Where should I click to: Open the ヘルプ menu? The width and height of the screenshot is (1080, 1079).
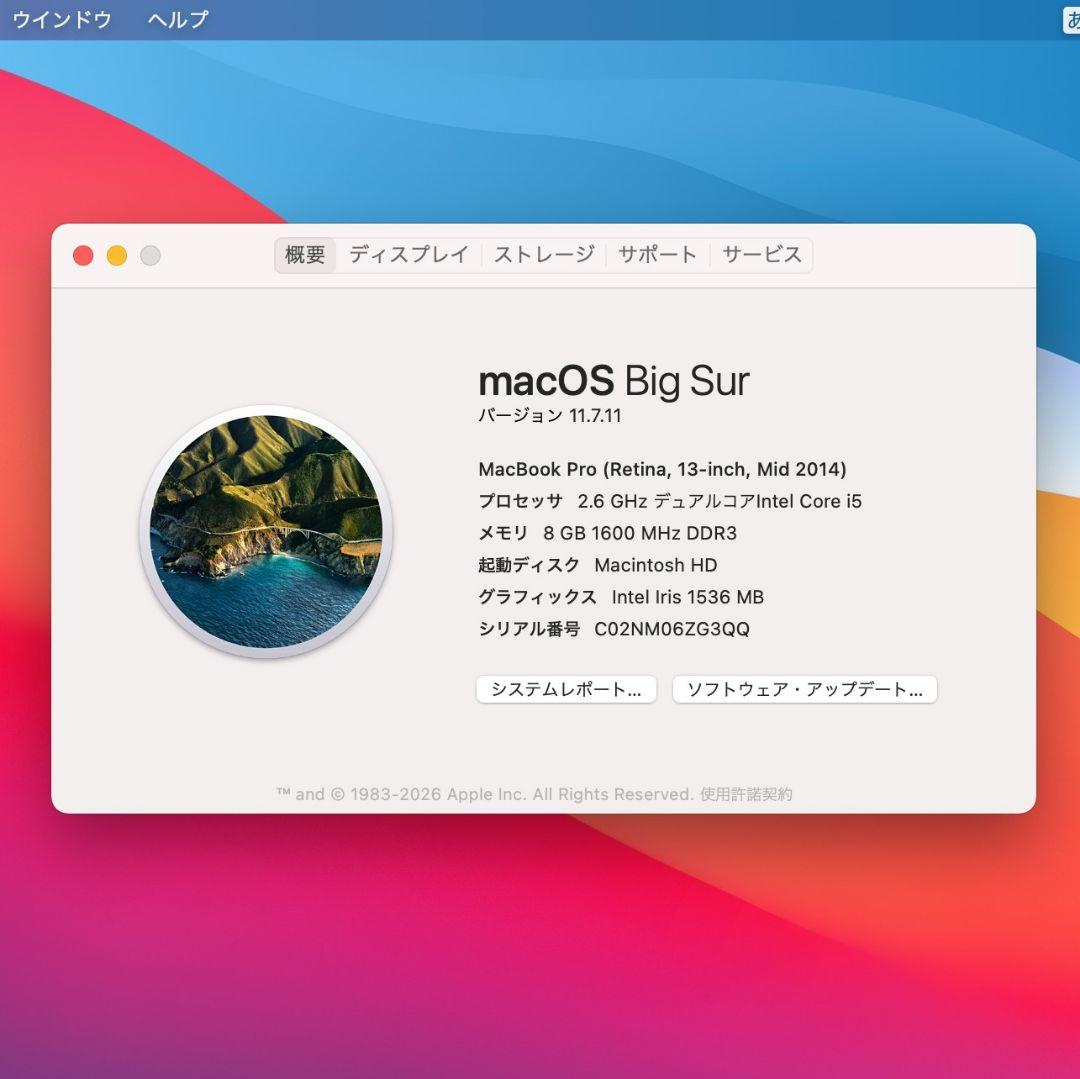(x=178, y=17)
